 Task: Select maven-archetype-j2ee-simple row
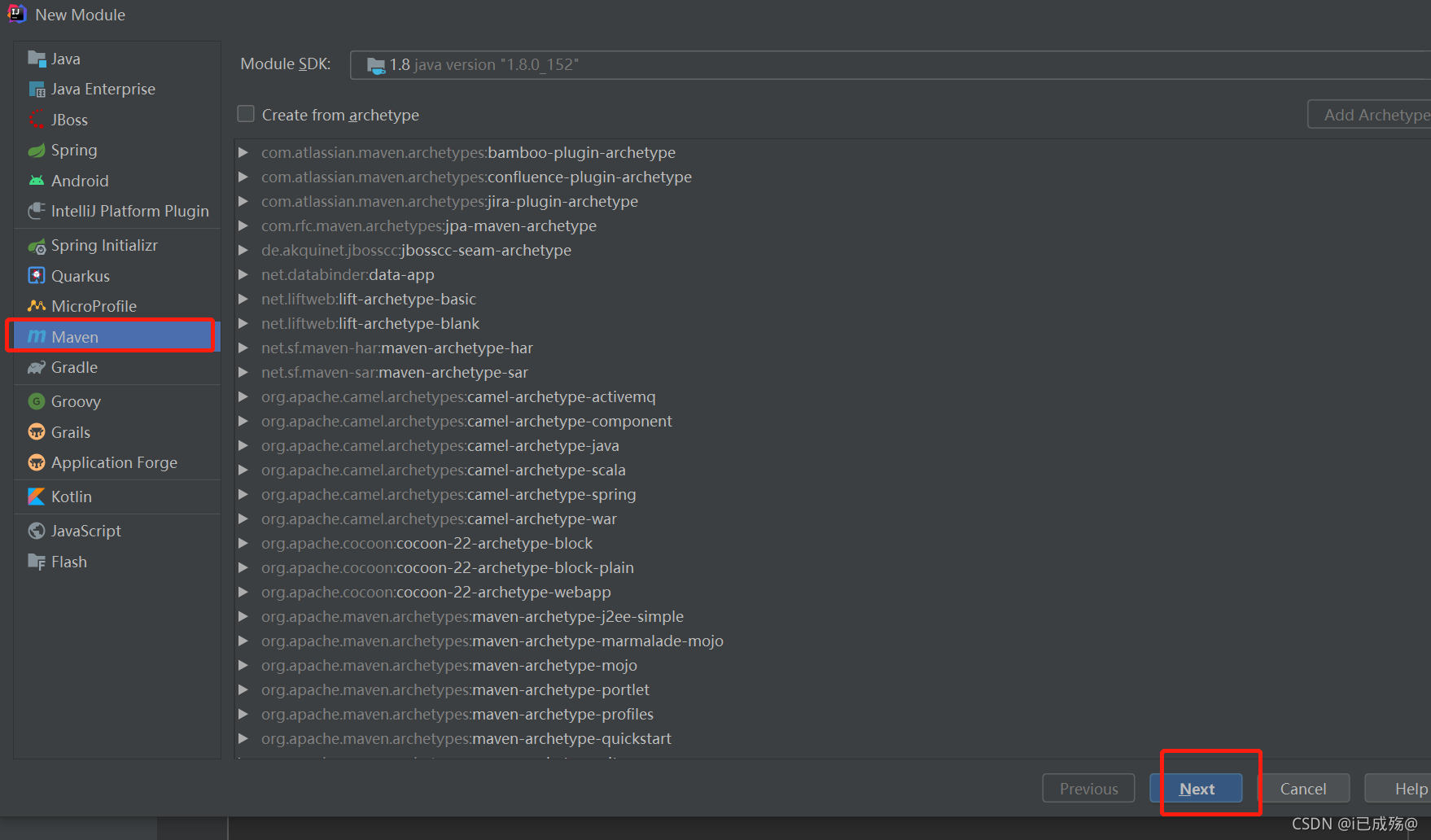tap(473, 616)
